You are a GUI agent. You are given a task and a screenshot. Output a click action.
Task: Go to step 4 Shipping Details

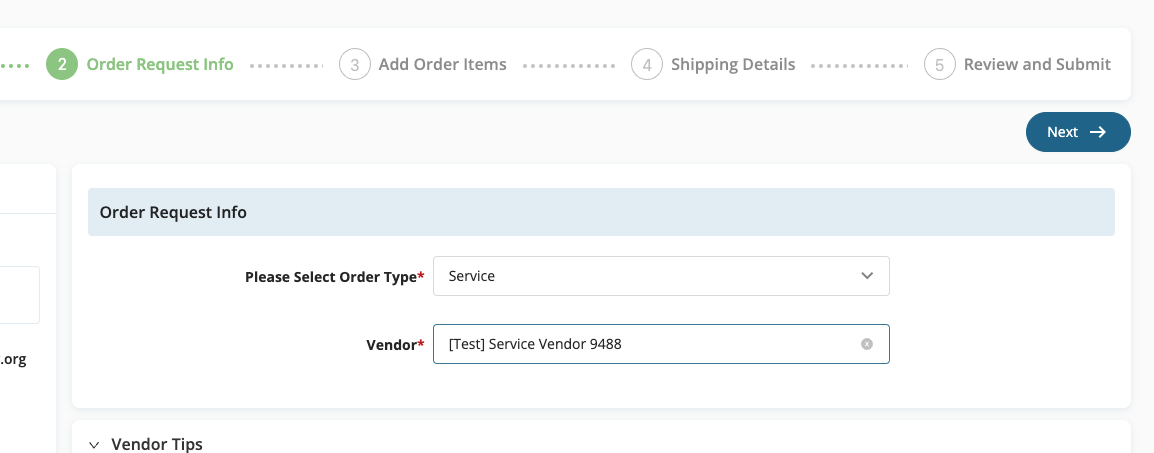[x=713, y=64]
